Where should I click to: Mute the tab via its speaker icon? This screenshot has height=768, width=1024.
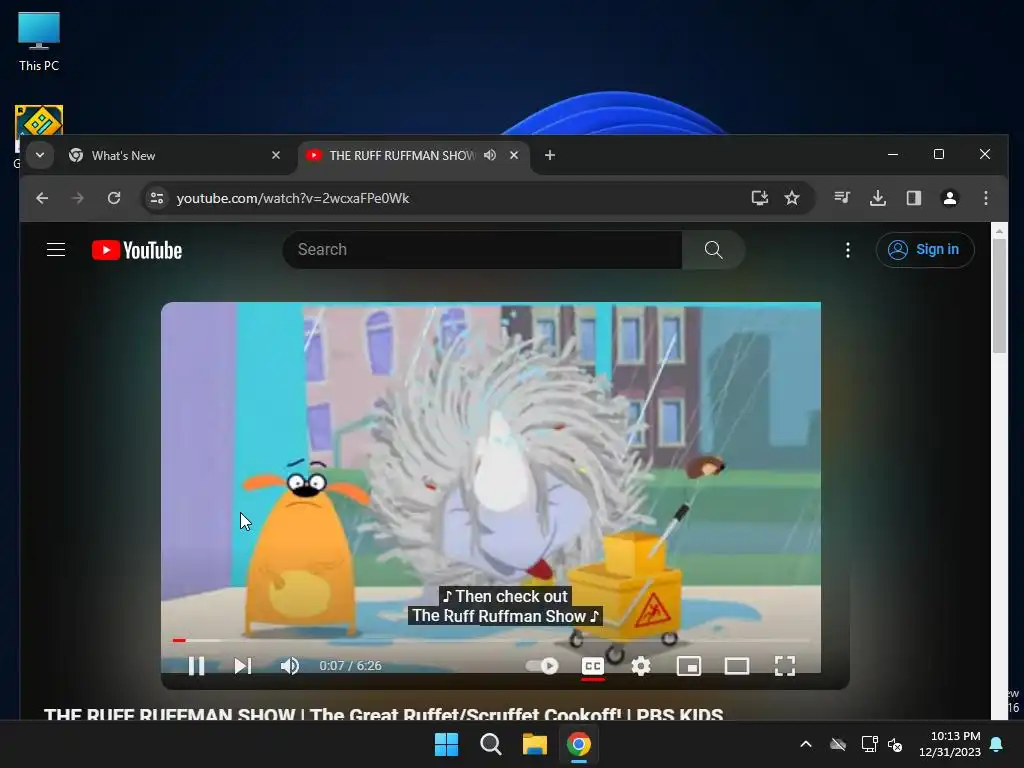point(490,155)
